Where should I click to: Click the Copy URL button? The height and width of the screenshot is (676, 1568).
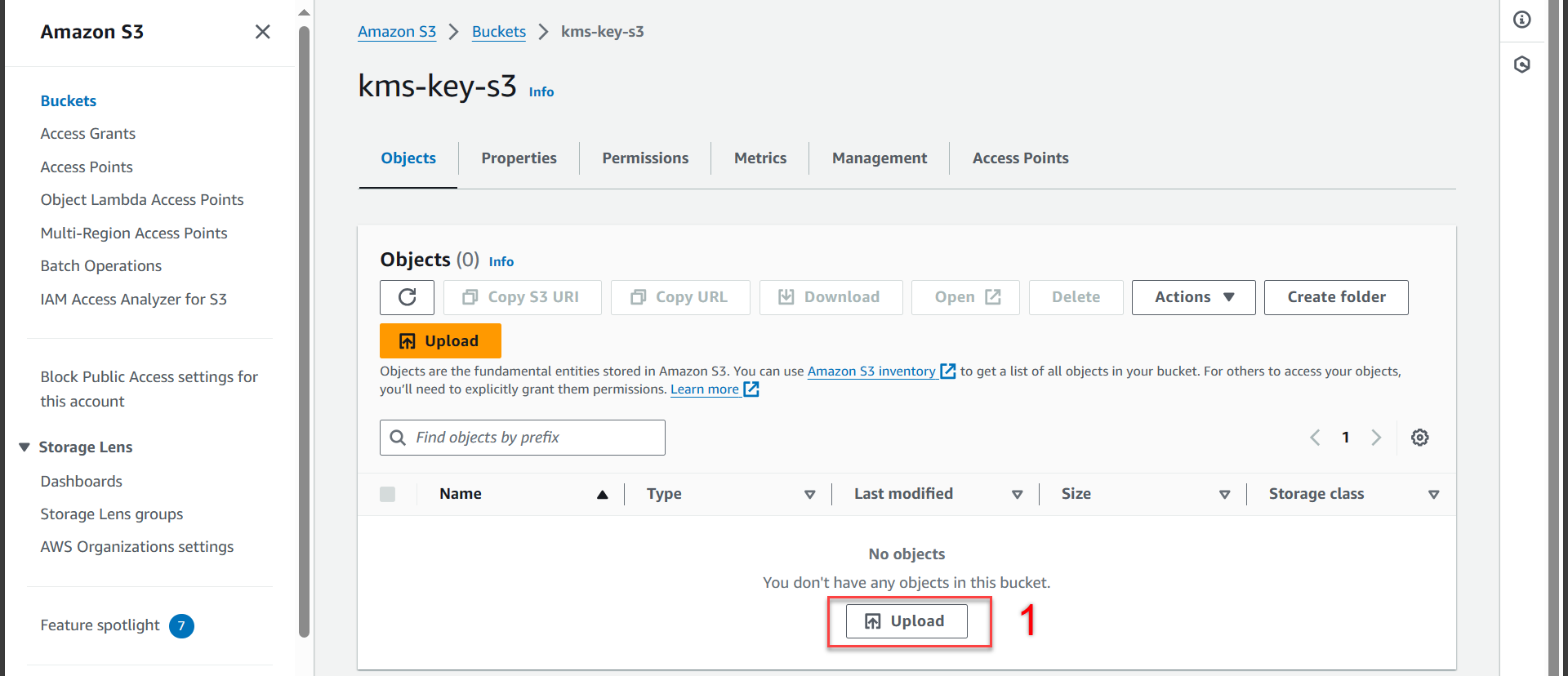[680, 297]
